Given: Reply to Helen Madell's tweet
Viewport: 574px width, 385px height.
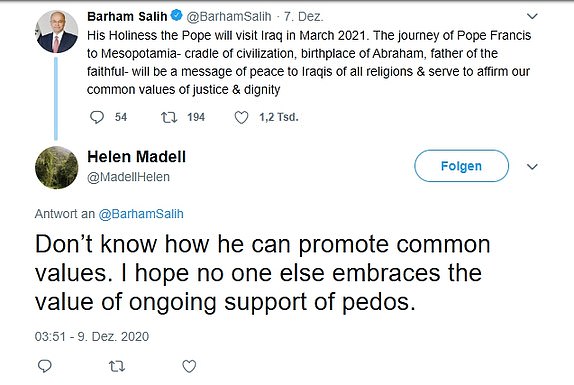Looking at the screenshot, I should click(45, 366).
